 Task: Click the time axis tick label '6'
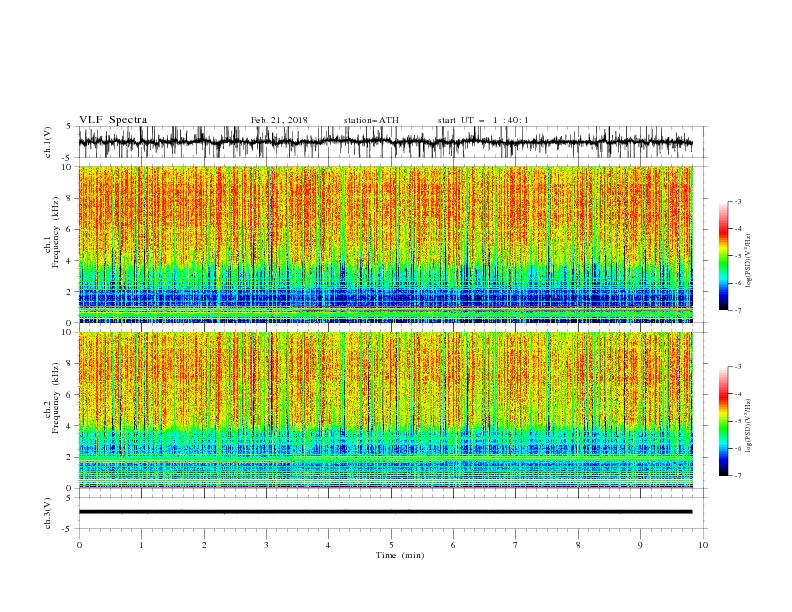coord(453,545)
